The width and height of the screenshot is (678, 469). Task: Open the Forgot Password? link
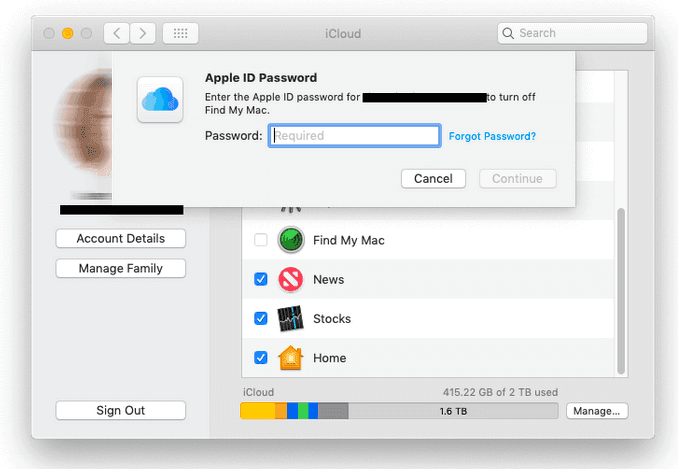(492, 136)
